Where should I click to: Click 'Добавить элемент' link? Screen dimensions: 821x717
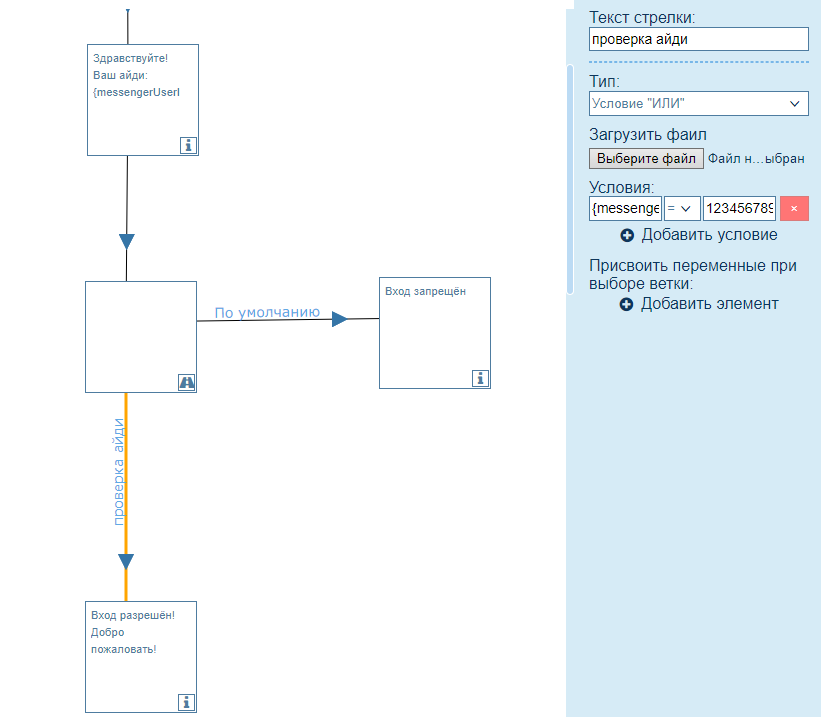click(x=709, y=303)
